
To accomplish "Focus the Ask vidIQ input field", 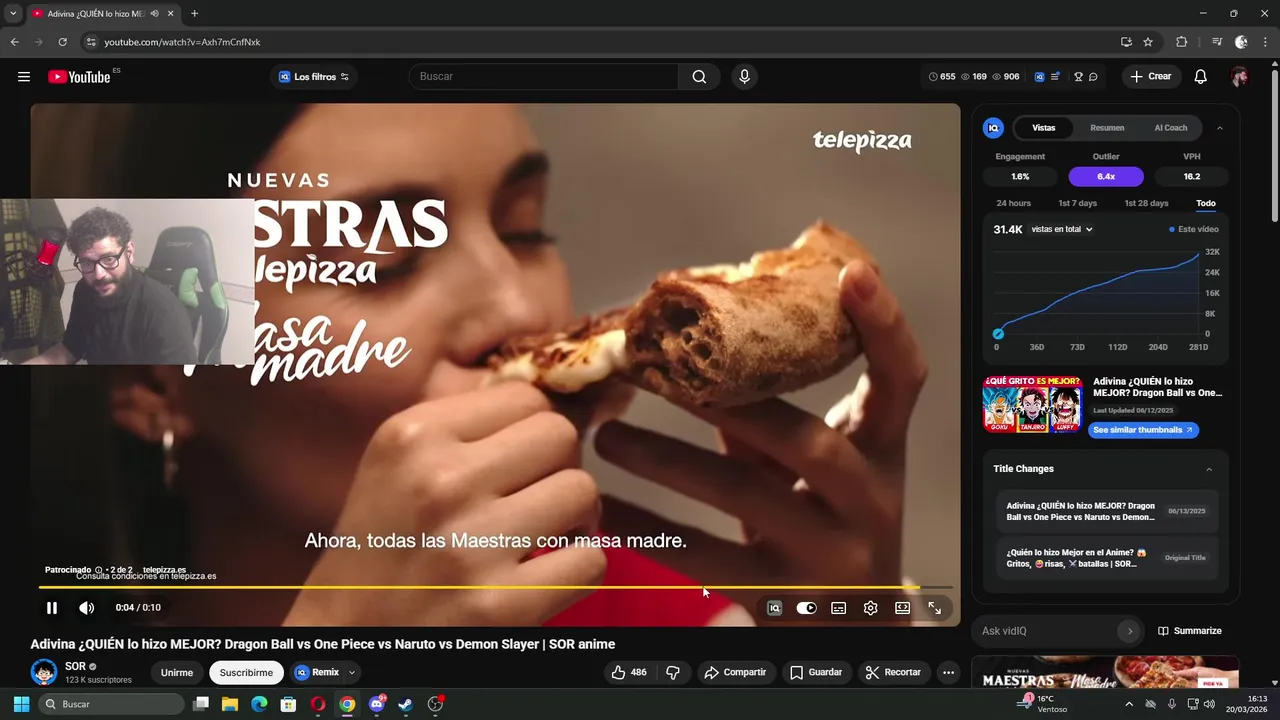I will pos(1046,631).
